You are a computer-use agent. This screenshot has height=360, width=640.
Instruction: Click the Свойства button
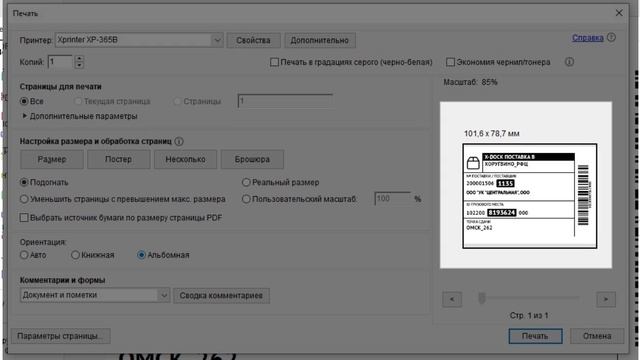[253, 40]
